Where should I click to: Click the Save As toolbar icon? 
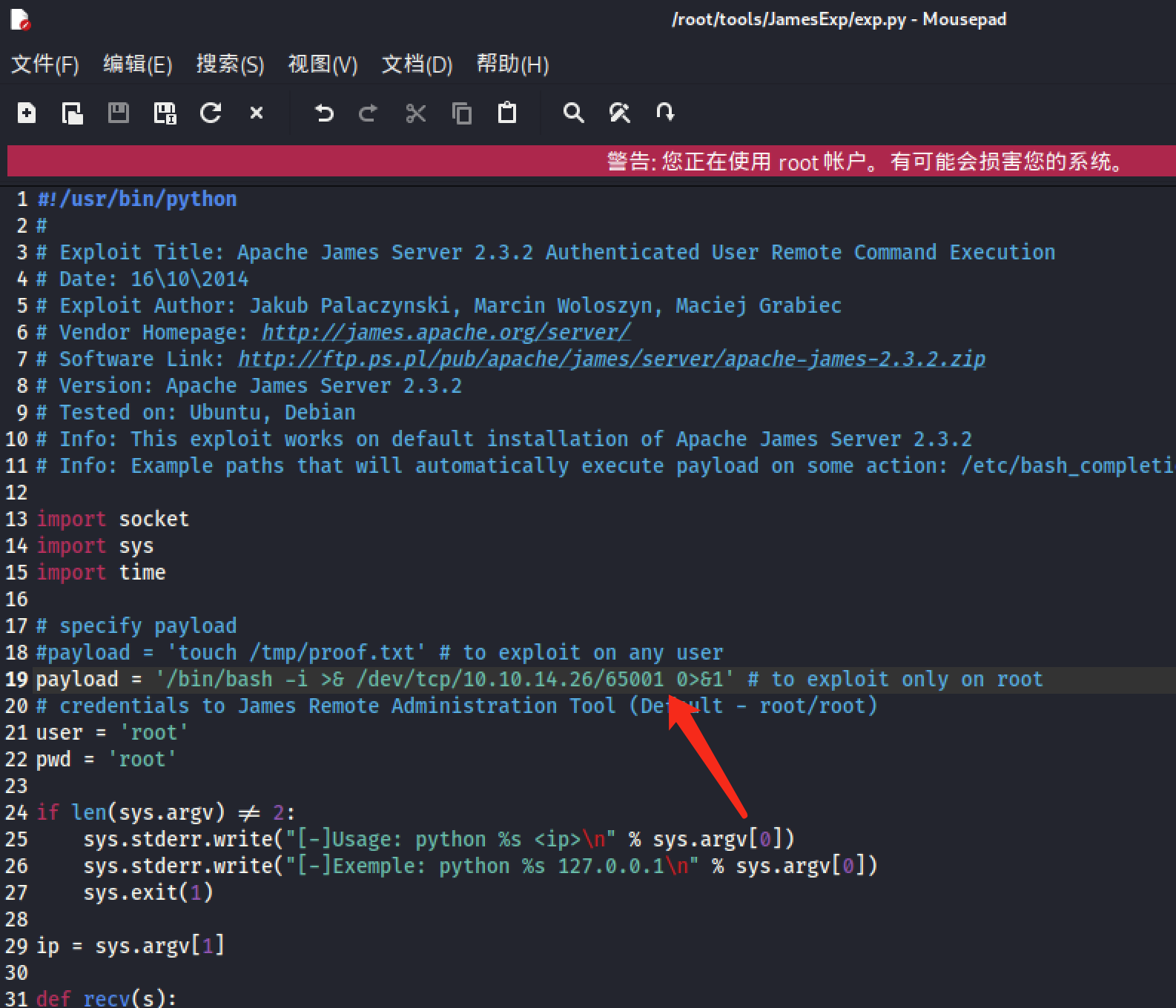(x=165, y=113)
